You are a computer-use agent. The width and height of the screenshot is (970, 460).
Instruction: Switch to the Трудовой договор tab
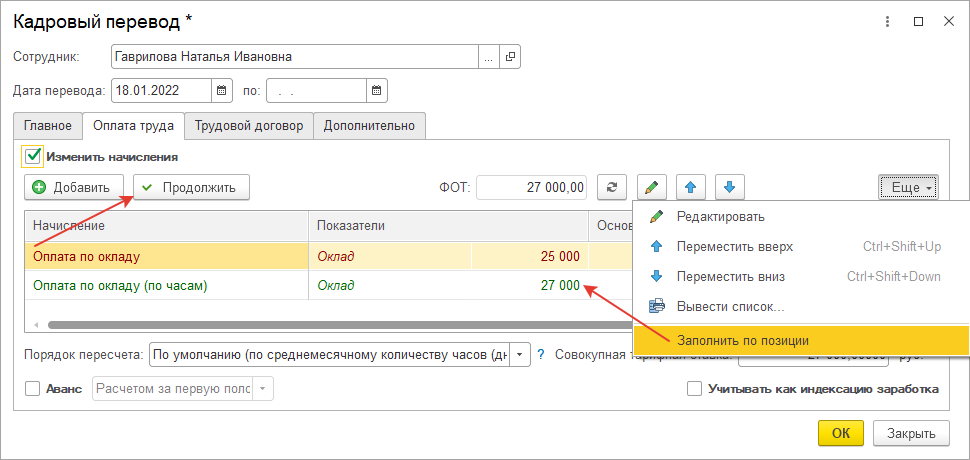[x=250, y=125]
